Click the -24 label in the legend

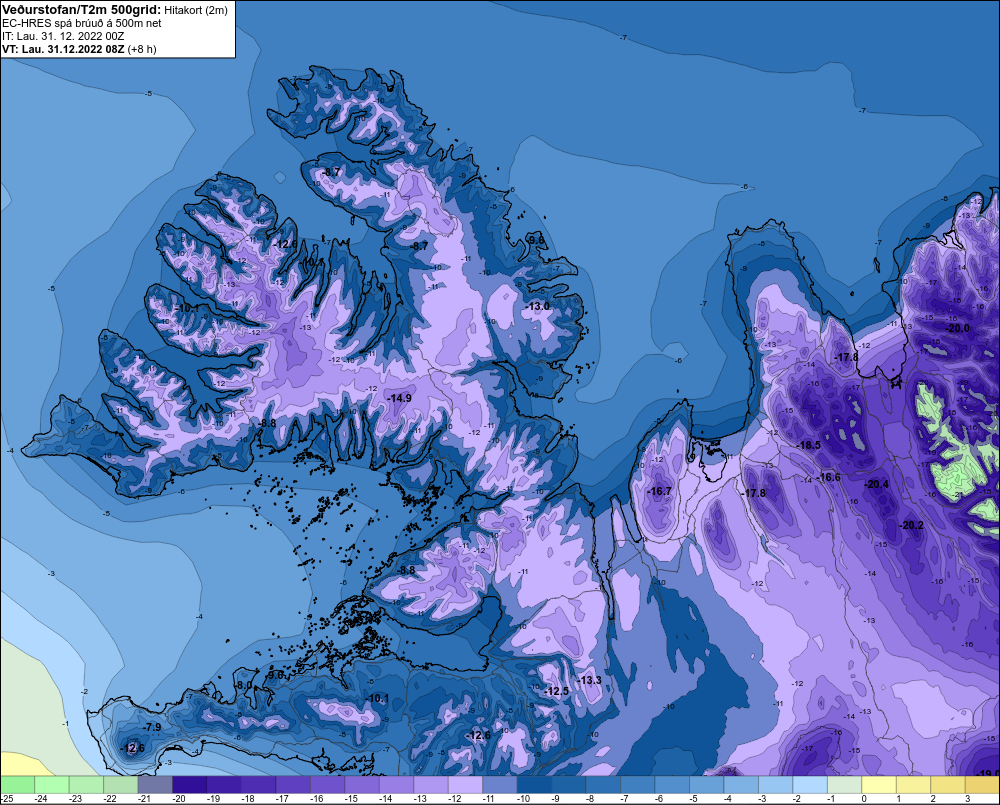pyautogui.click(x=41, y=799)
